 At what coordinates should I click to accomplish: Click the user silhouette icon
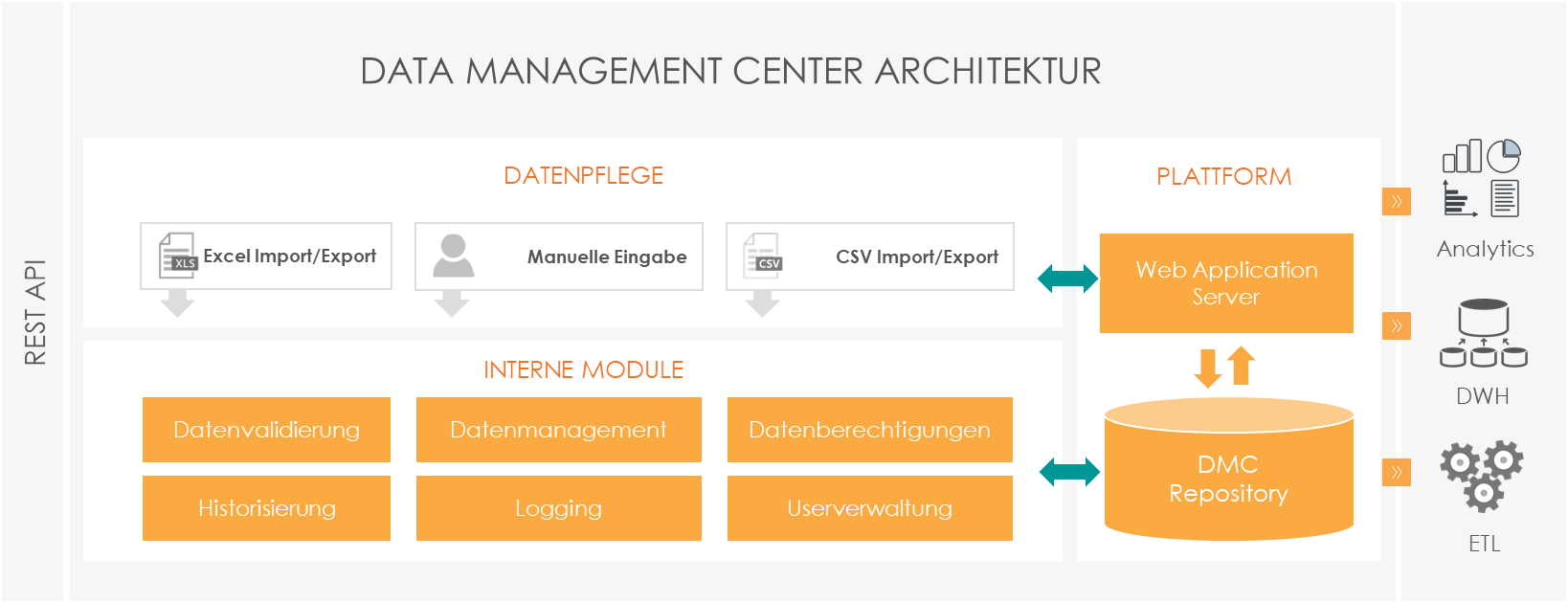click(453, 256)
